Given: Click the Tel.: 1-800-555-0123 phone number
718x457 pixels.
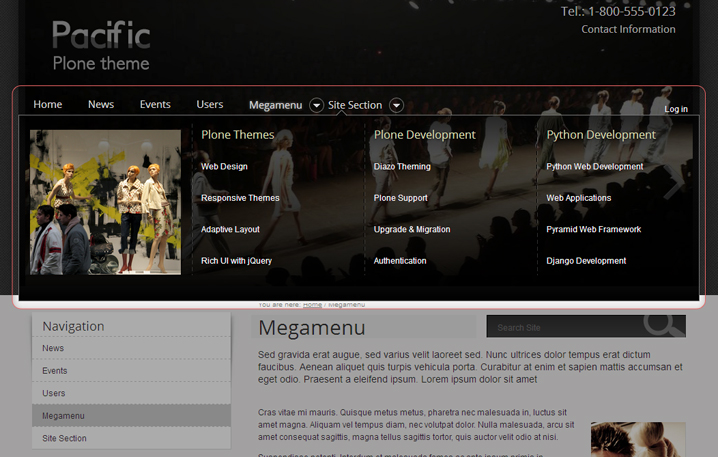Looking at the screenshot, I should [x=618, y=11].
